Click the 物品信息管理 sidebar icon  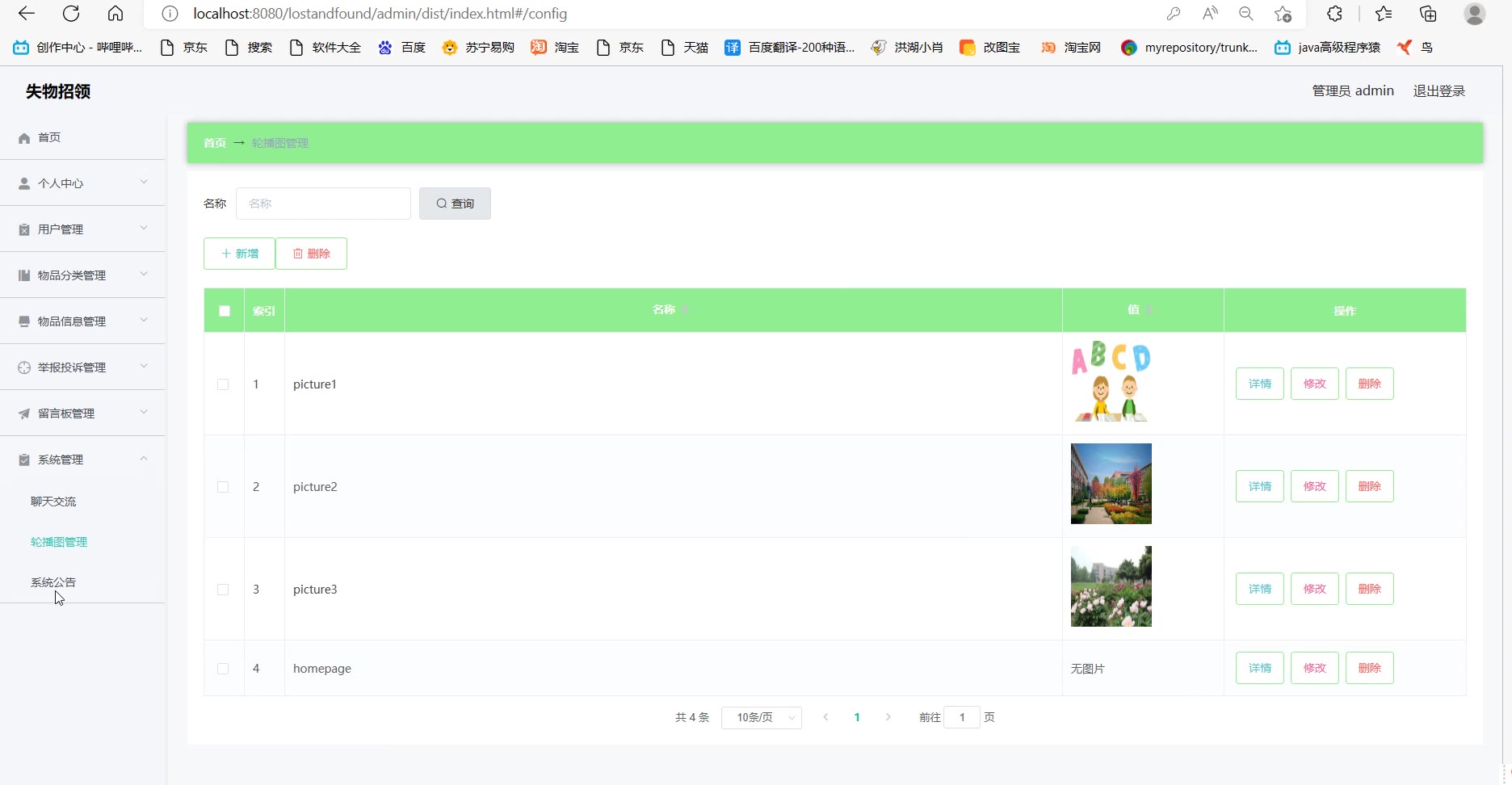(24, 322)
